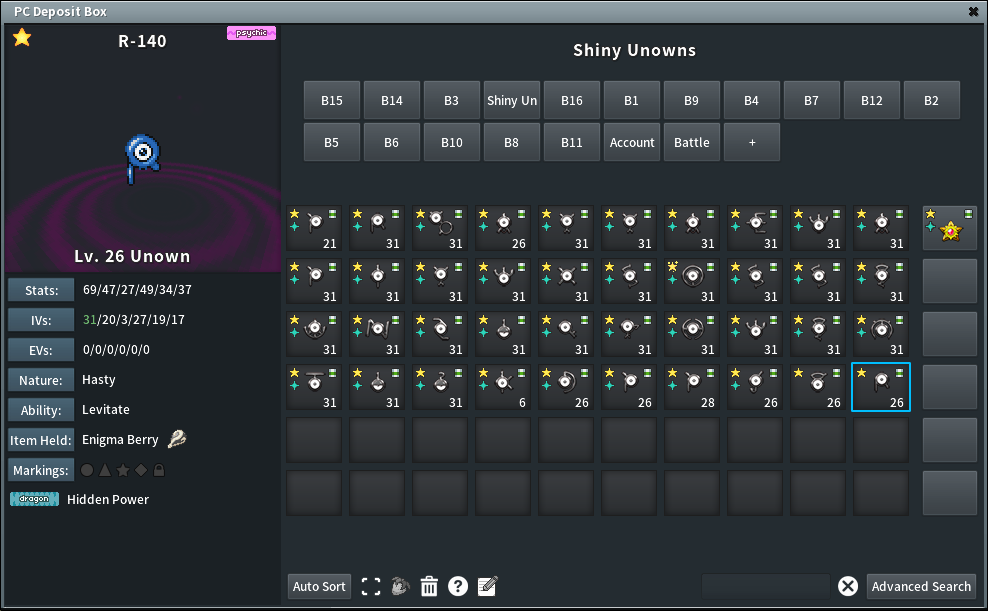
Task: Select box tab B11
Action: [x=572, y=142]
